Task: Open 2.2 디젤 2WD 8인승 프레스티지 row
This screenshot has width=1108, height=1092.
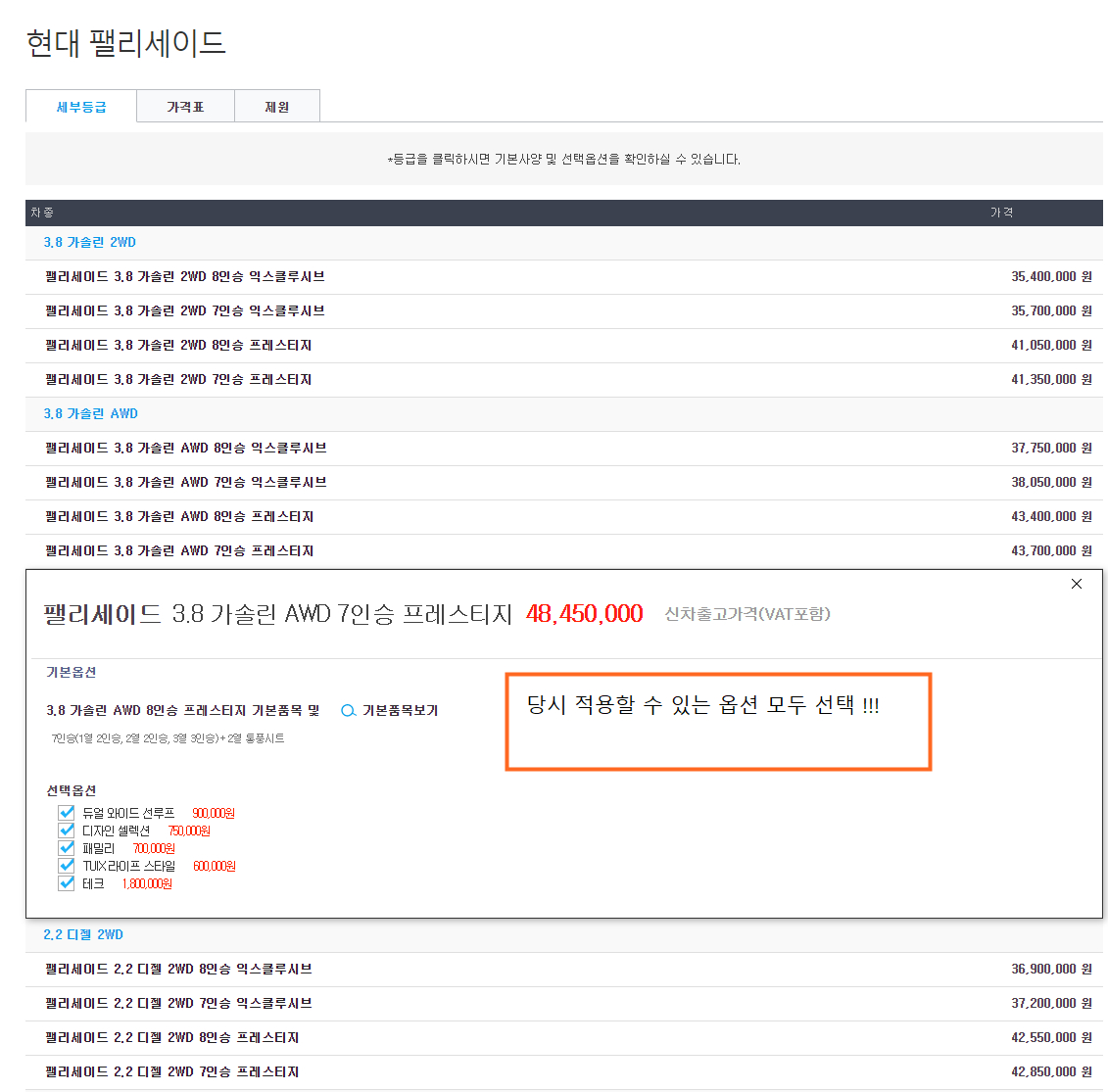Action: point(564,1037)
